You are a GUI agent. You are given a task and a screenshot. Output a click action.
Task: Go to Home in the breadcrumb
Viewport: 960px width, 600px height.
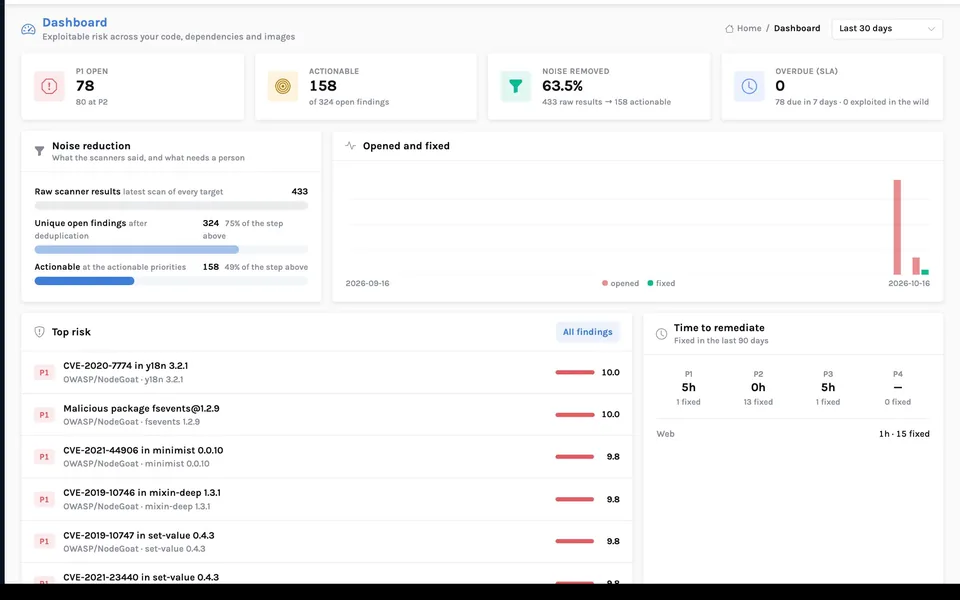pos(749,29)
